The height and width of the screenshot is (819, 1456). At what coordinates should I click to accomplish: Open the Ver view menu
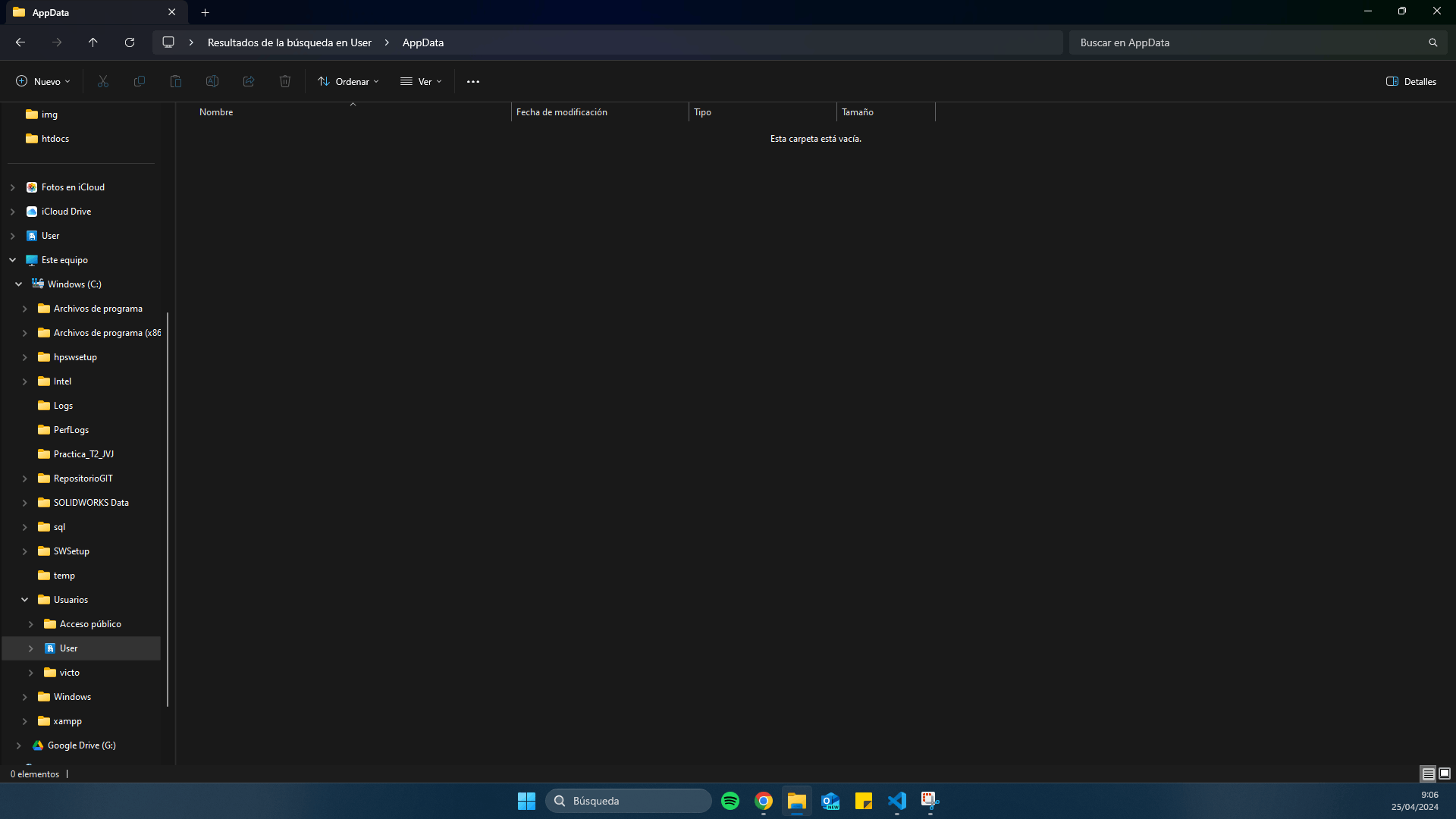(421, 81)
